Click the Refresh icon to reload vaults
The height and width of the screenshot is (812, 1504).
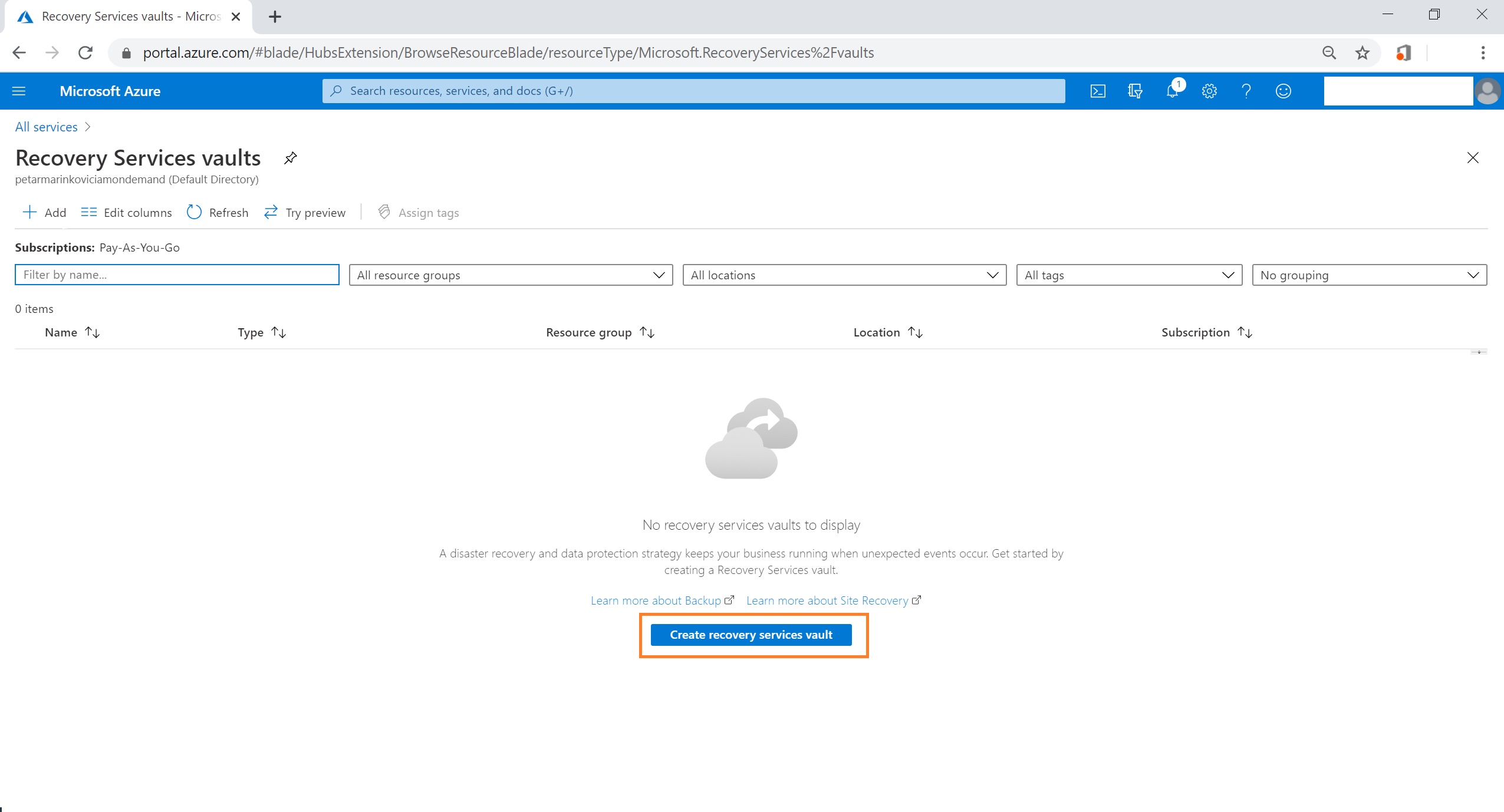[194, 212]
